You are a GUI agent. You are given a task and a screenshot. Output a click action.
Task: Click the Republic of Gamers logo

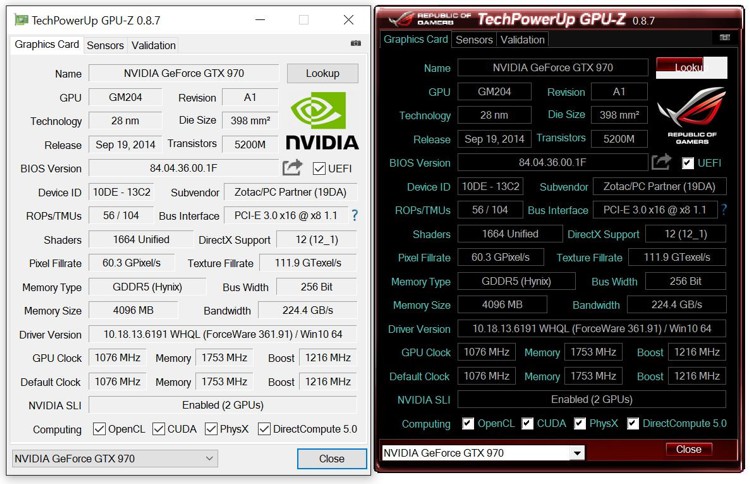click(692, 115)
